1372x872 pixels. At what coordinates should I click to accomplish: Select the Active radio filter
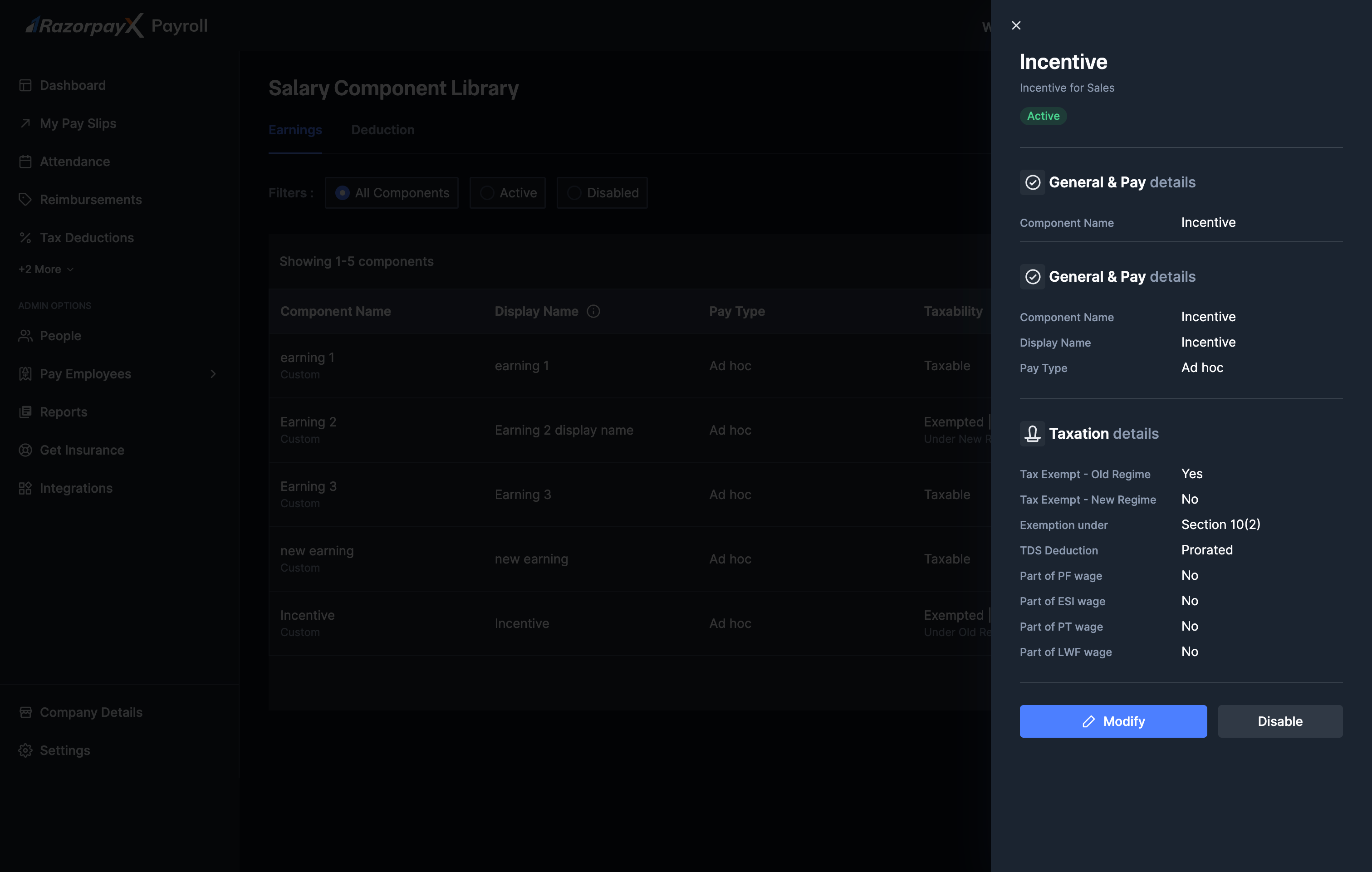(487, 193)
